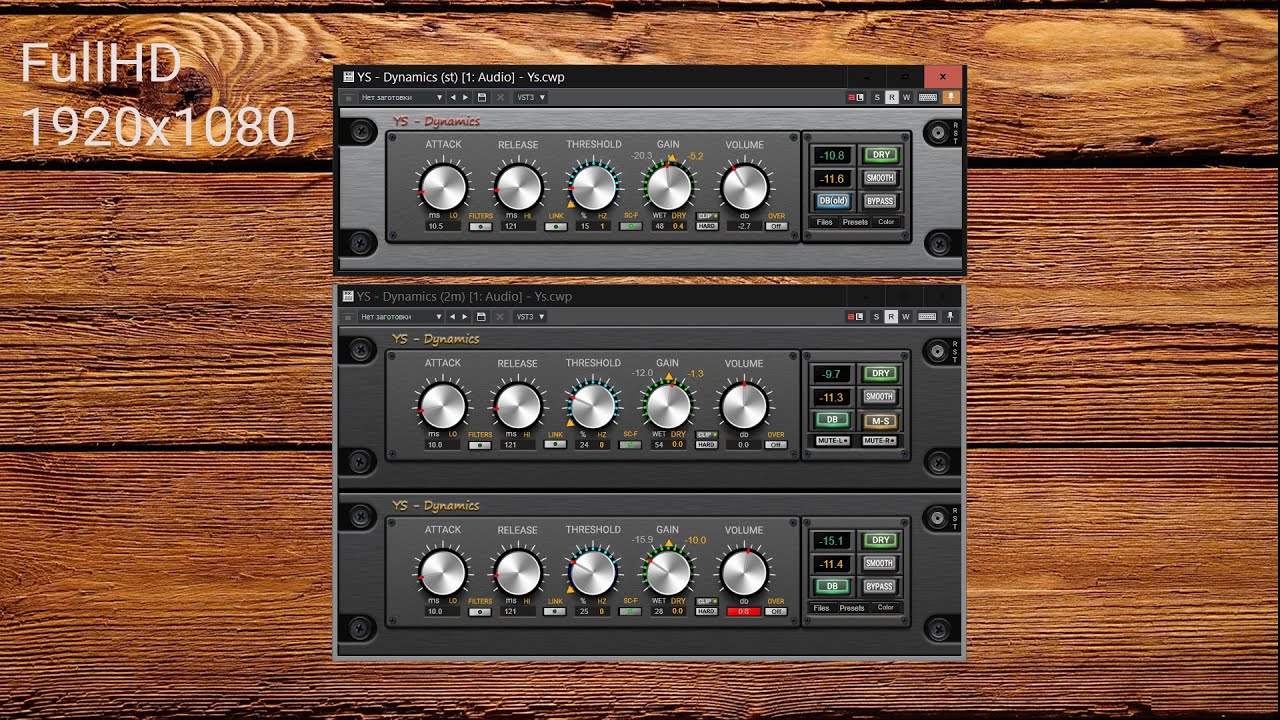Click RELEASE knob on bottom (2m) unit

(518, 573)
